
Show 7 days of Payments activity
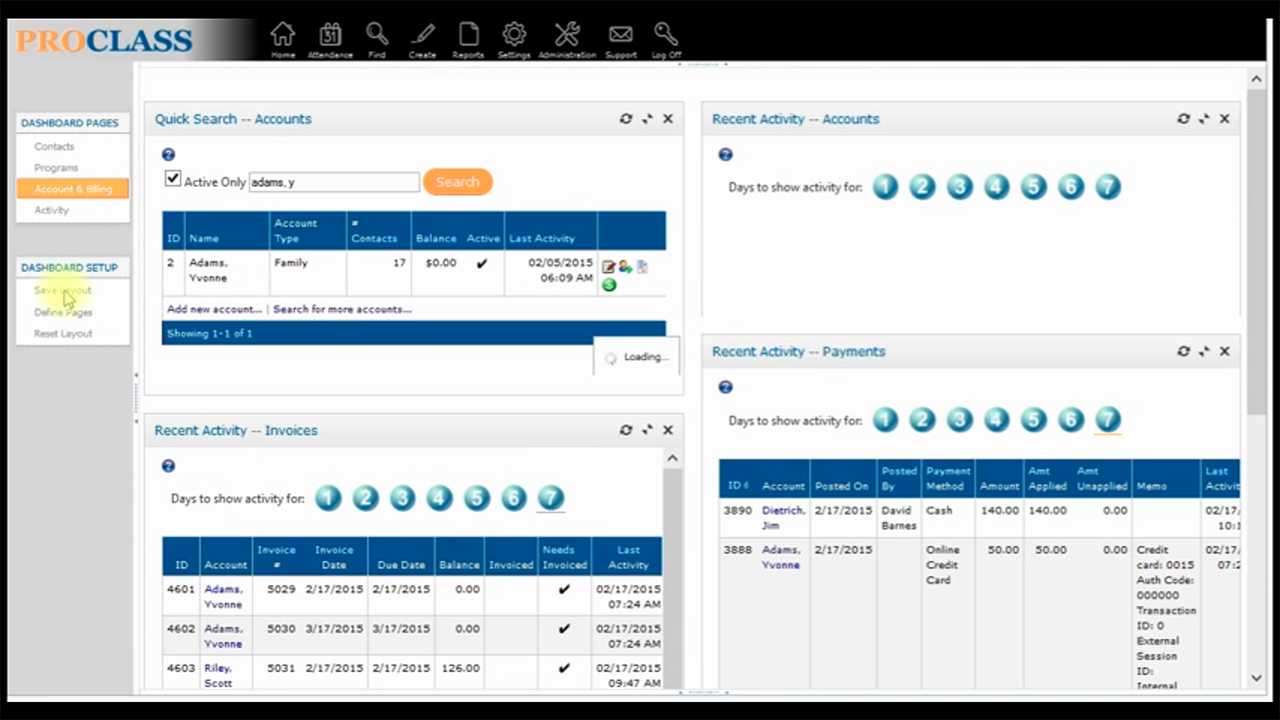1107,420
